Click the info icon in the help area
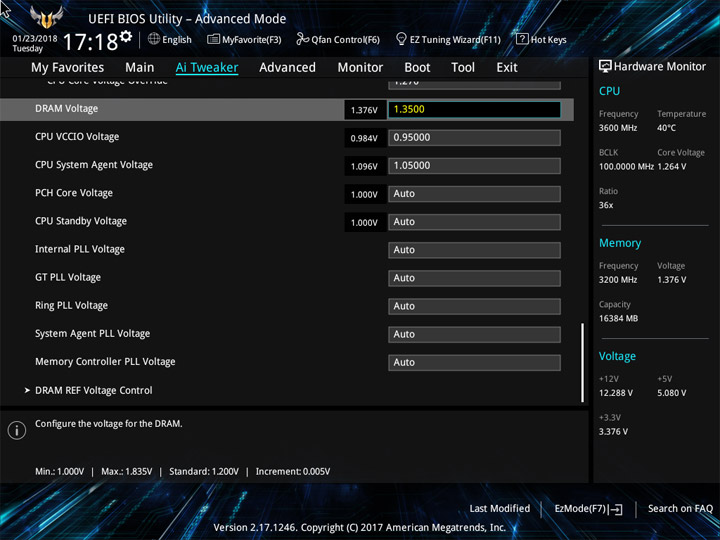This screenshot has height=540, width=720. pyautogui.click(x=17, y=430)
